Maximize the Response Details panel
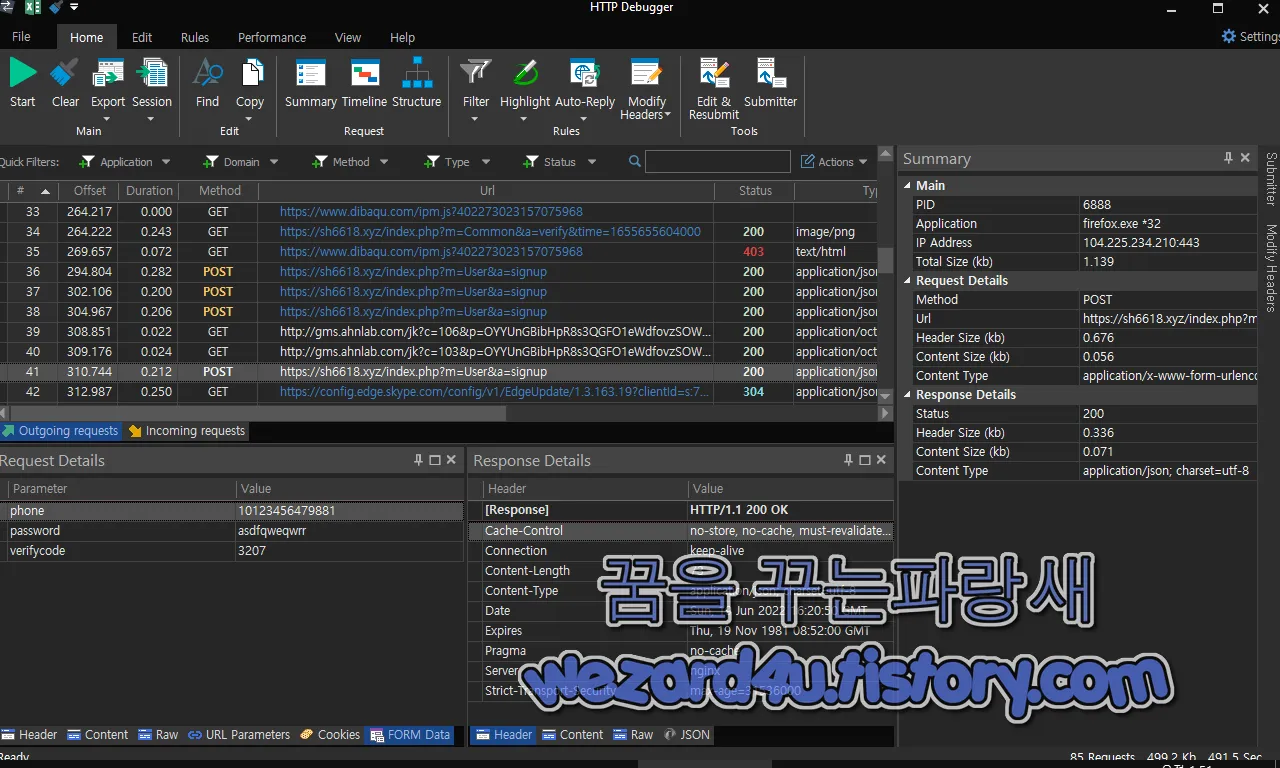The image size is (1280, 768). (x=864, y=460)
